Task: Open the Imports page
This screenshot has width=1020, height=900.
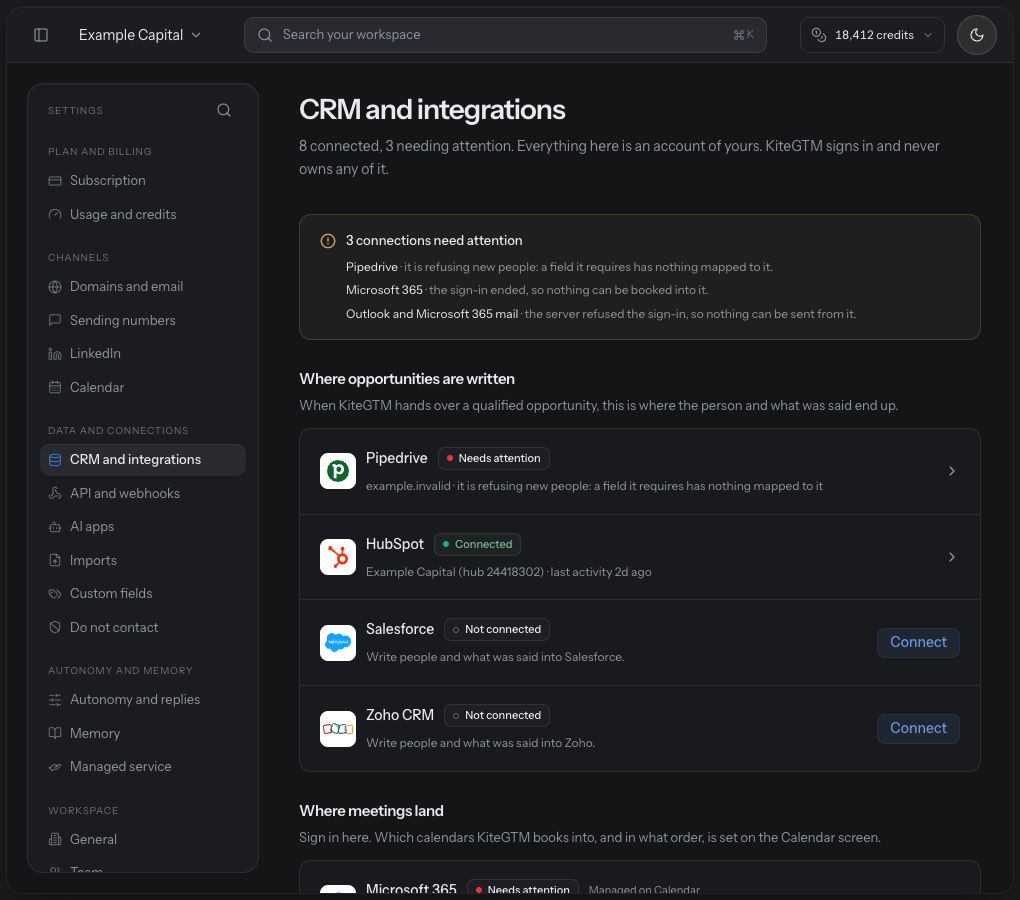Action: tap(142, 560)
